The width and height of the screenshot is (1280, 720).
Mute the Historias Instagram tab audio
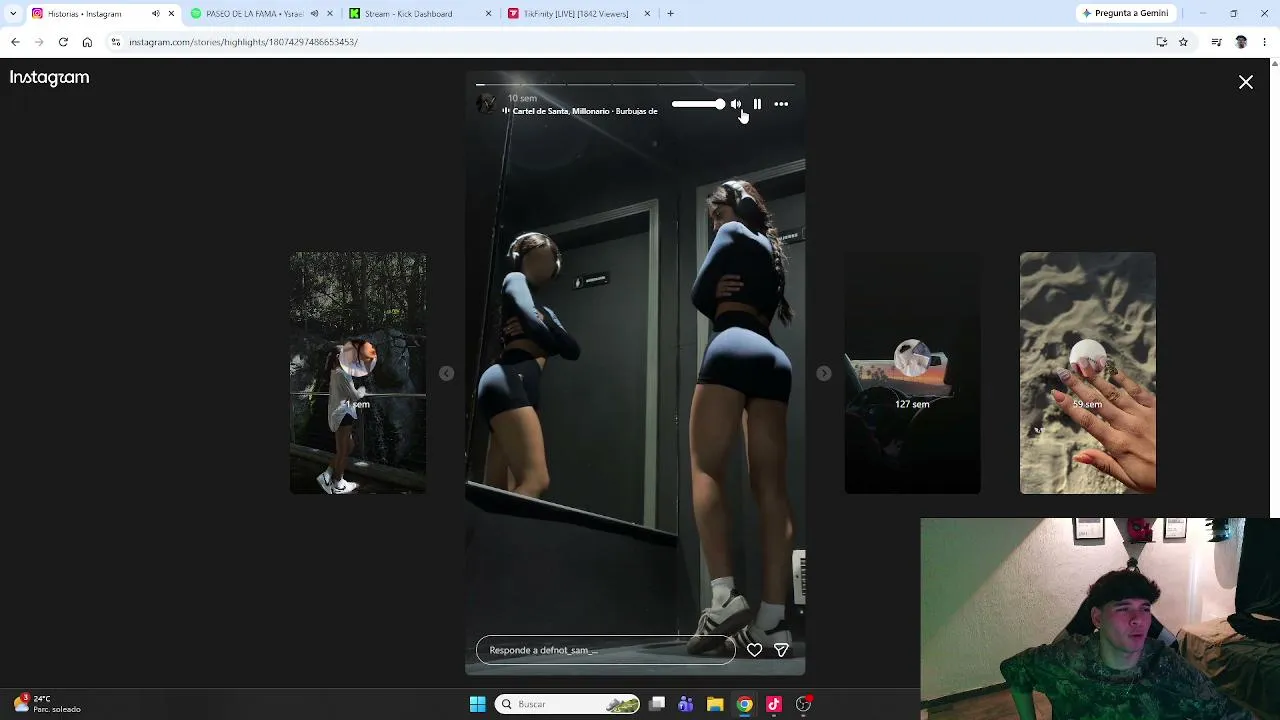tap(155, 14)
